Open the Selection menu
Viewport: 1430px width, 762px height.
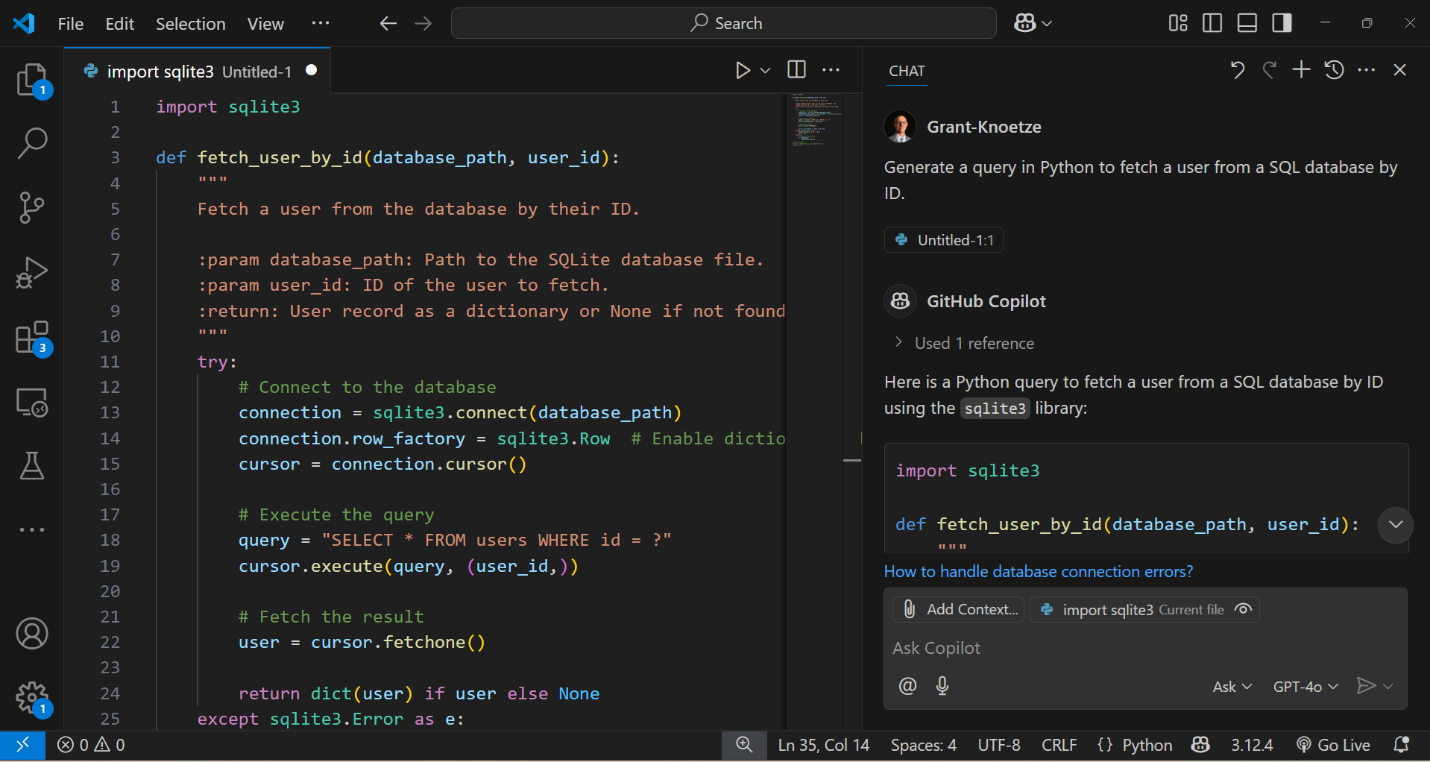190,23
